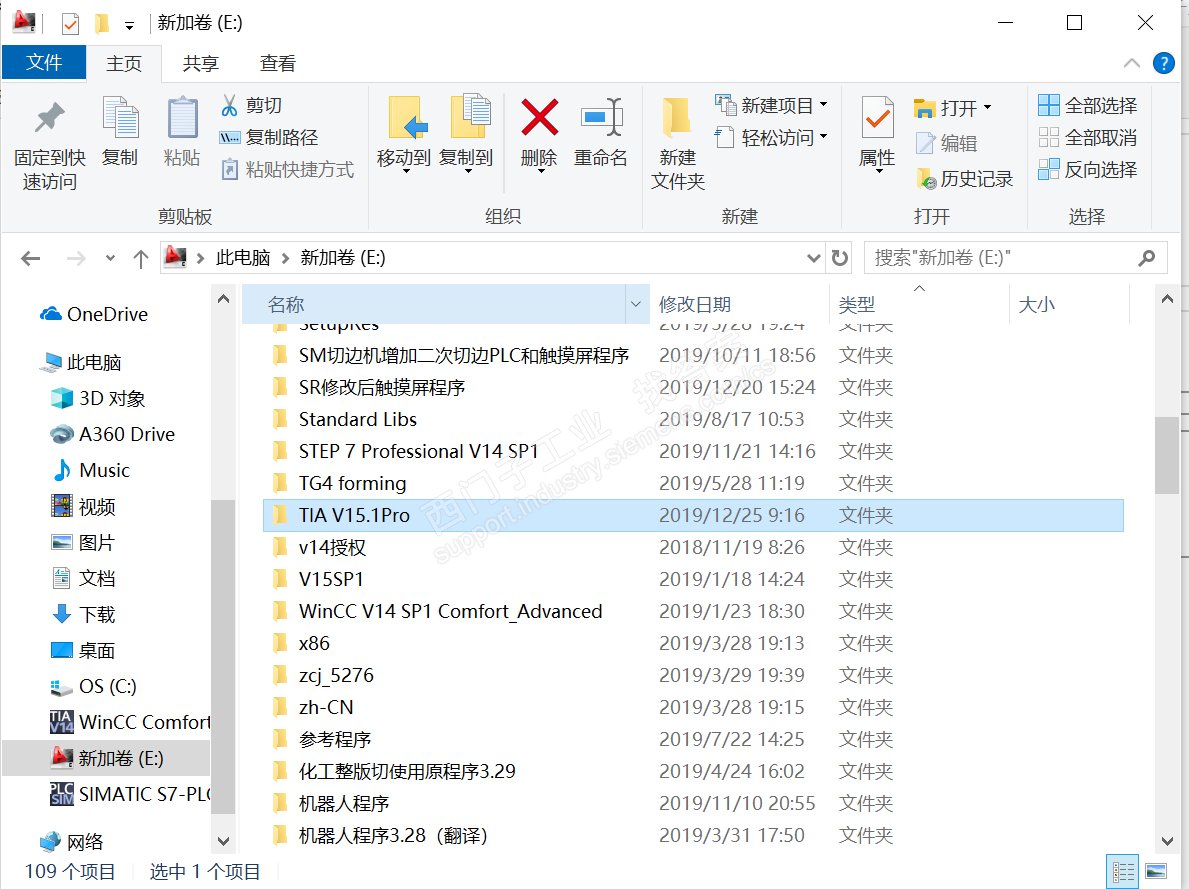Switch to the Home (主页) tab
The width and height of the screenshot is (1189, 889).
tap(124, 63)
